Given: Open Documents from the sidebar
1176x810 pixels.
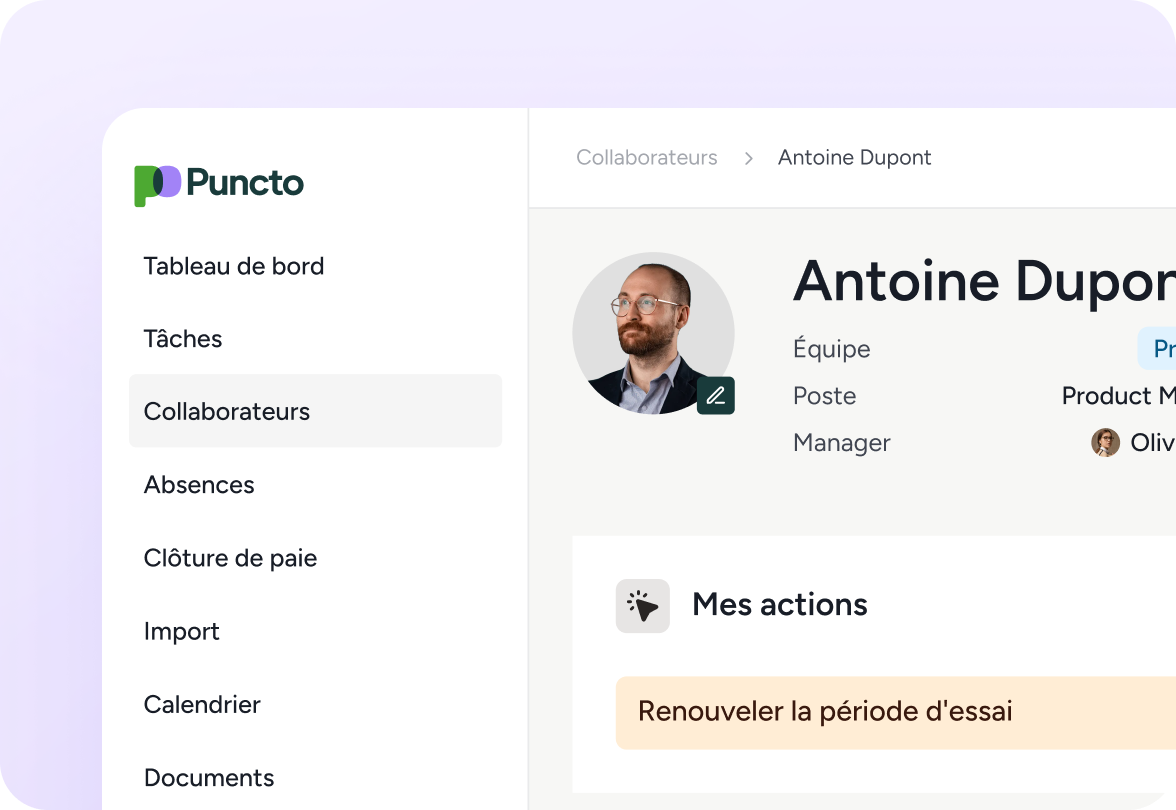Looking at the screenshot, I should click(x=209, y=777).
